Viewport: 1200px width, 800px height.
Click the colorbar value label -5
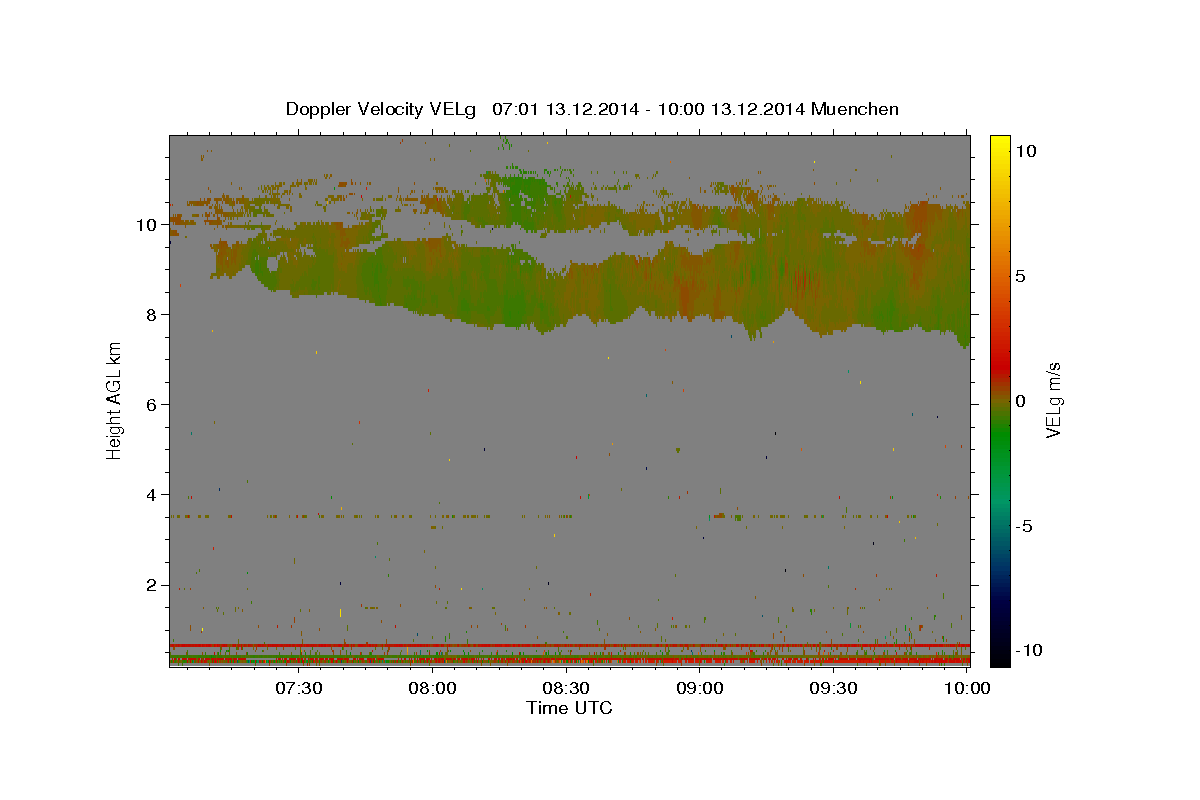click(x=1025, y=525)
